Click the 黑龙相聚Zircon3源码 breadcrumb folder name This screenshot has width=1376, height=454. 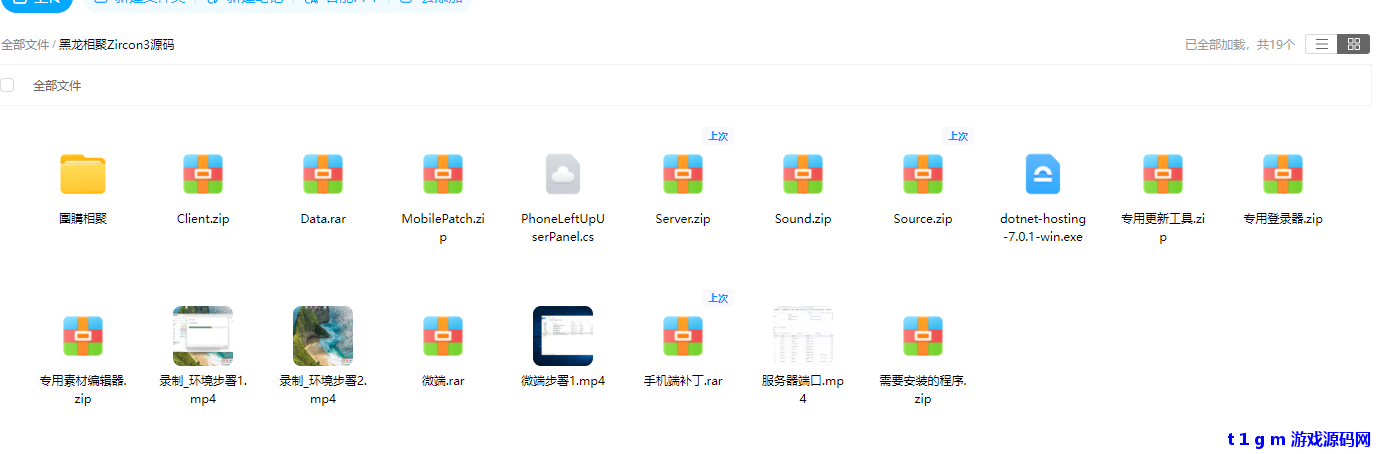click(x=117, y=45)
